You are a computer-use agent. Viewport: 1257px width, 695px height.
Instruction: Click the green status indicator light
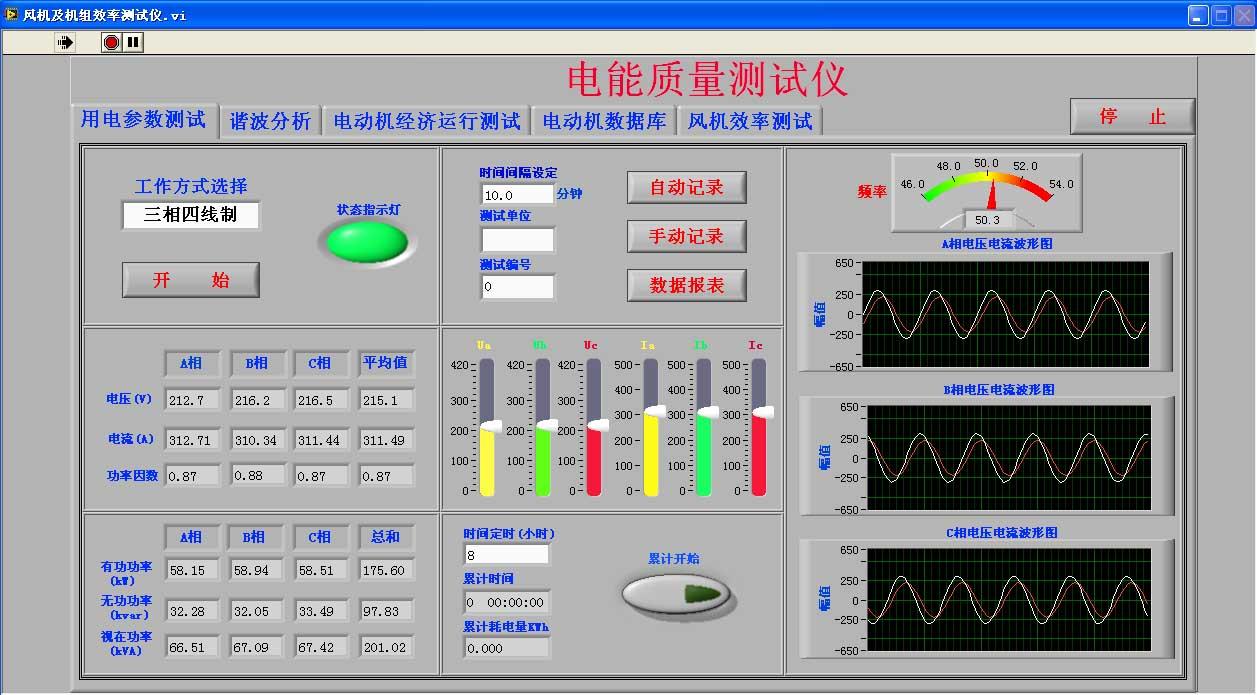coord(367,242)
